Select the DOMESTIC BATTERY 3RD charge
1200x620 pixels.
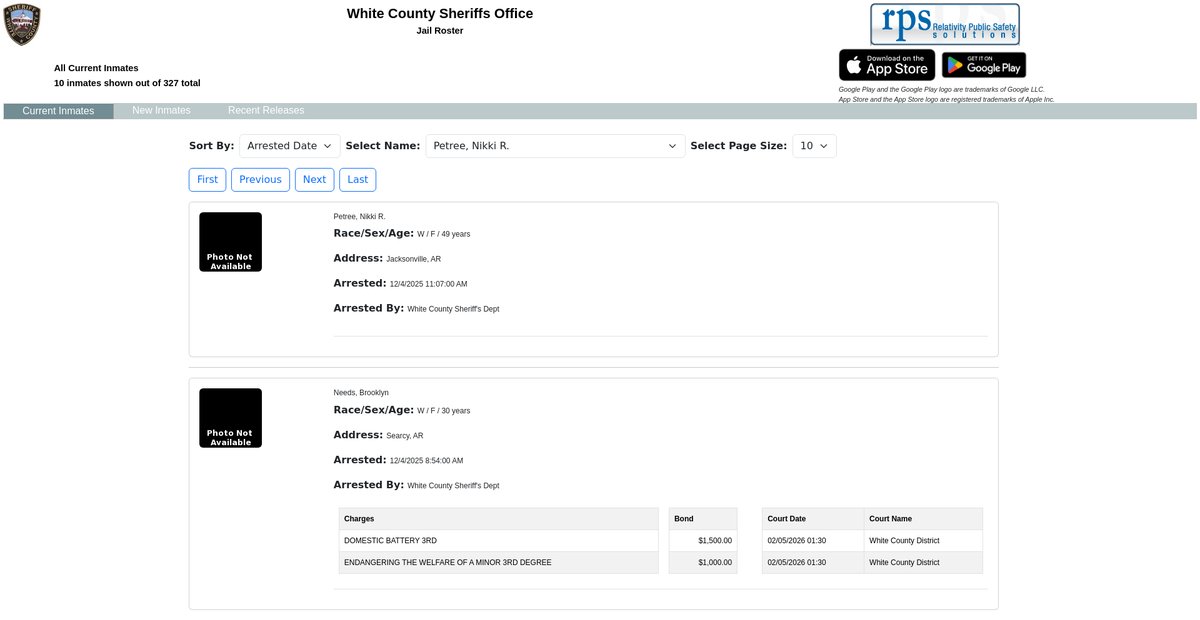coord(390,541)
